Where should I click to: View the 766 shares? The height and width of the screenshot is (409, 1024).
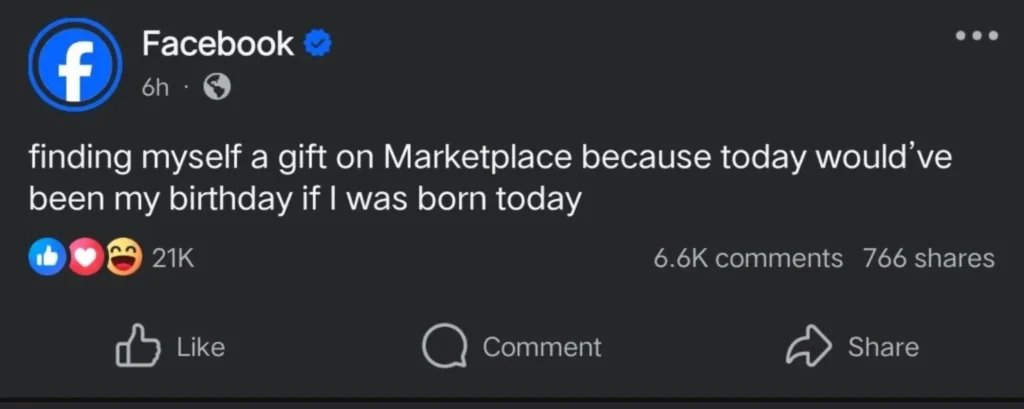928,259
